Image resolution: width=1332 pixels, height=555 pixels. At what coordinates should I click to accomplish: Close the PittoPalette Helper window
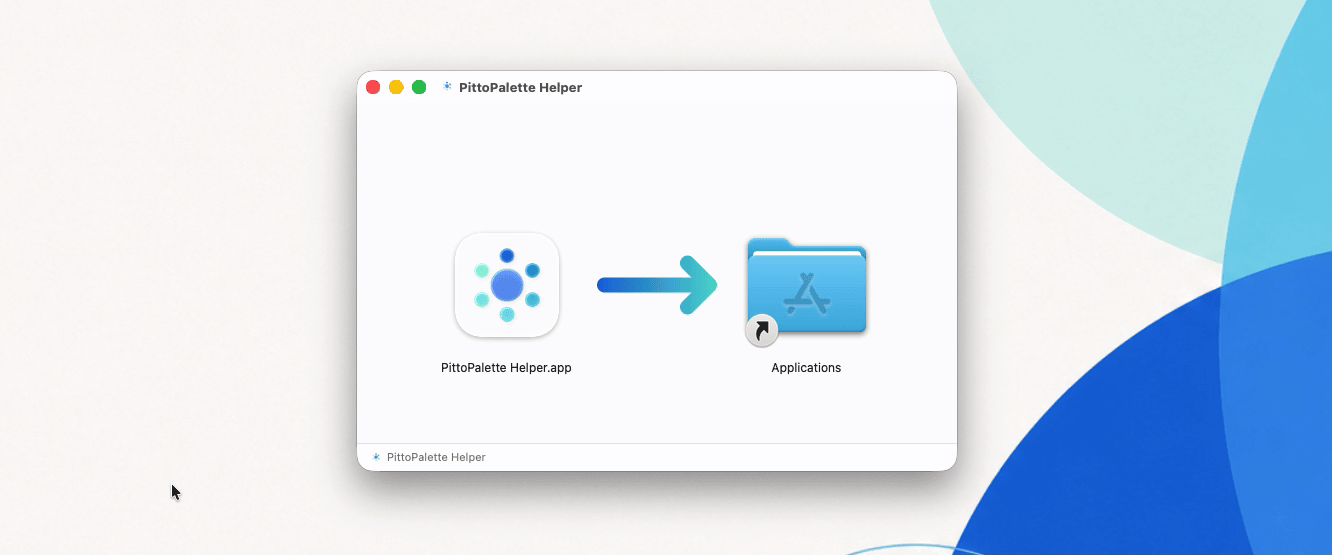(x=373, y=87)
